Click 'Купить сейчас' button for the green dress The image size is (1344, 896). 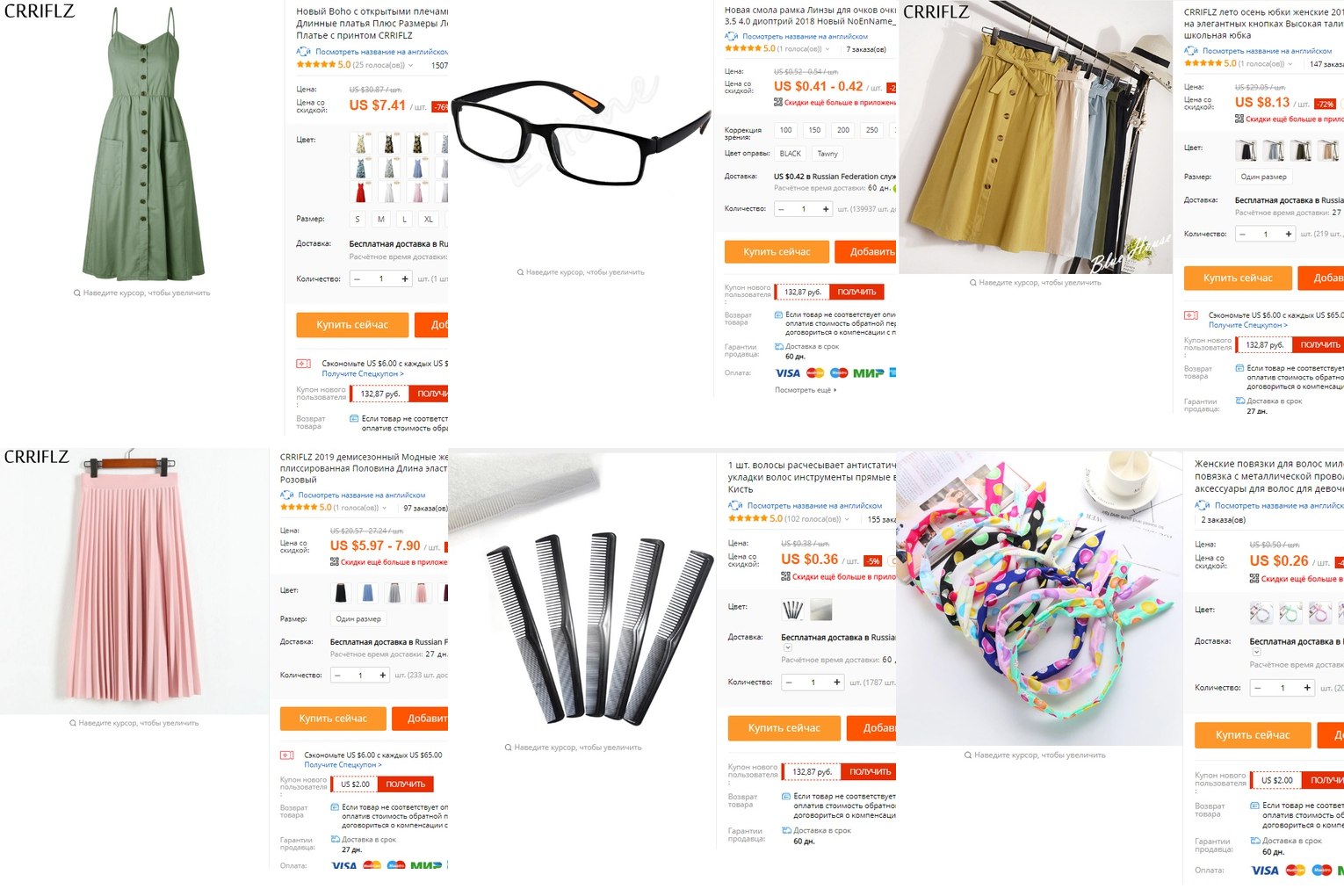(352, 325)
